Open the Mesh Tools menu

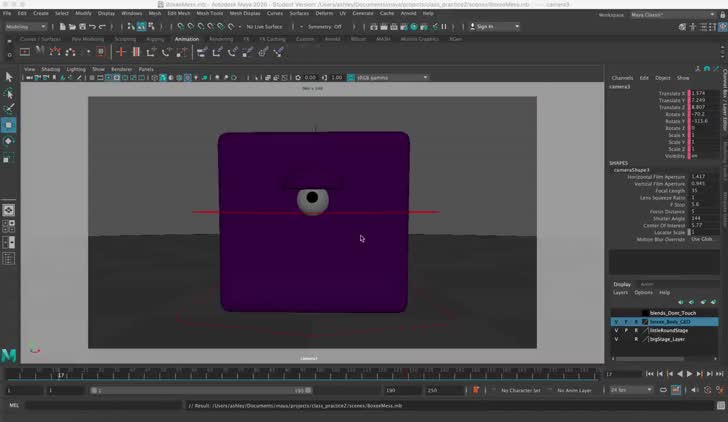click(x=209, y=13)
